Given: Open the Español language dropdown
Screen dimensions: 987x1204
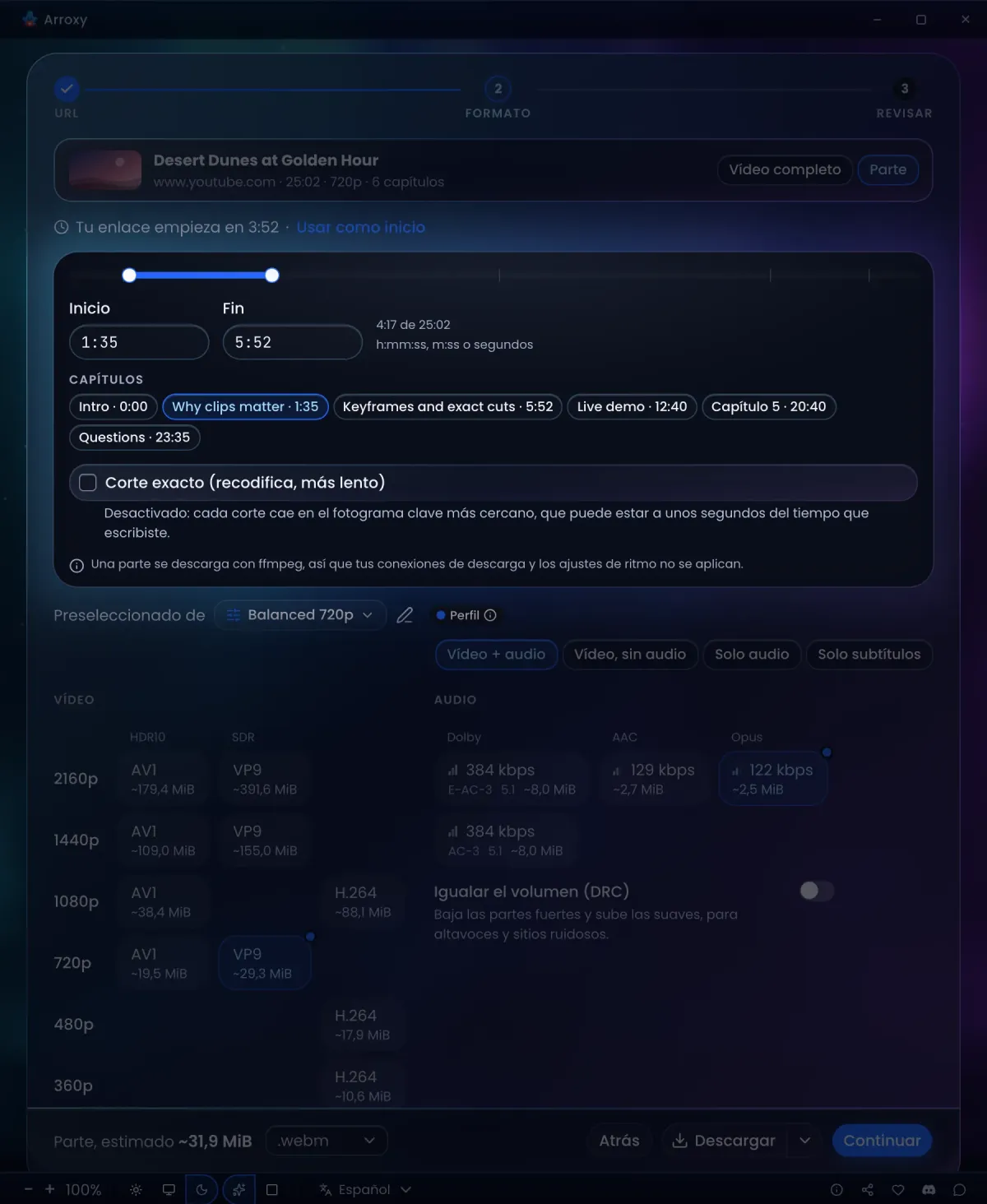Looking at the screenshot, I should point(365,1190).
